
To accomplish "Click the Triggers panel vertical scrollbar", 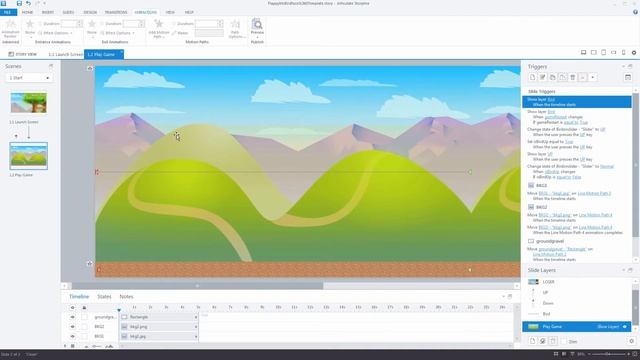I will (x=635, y=165).
